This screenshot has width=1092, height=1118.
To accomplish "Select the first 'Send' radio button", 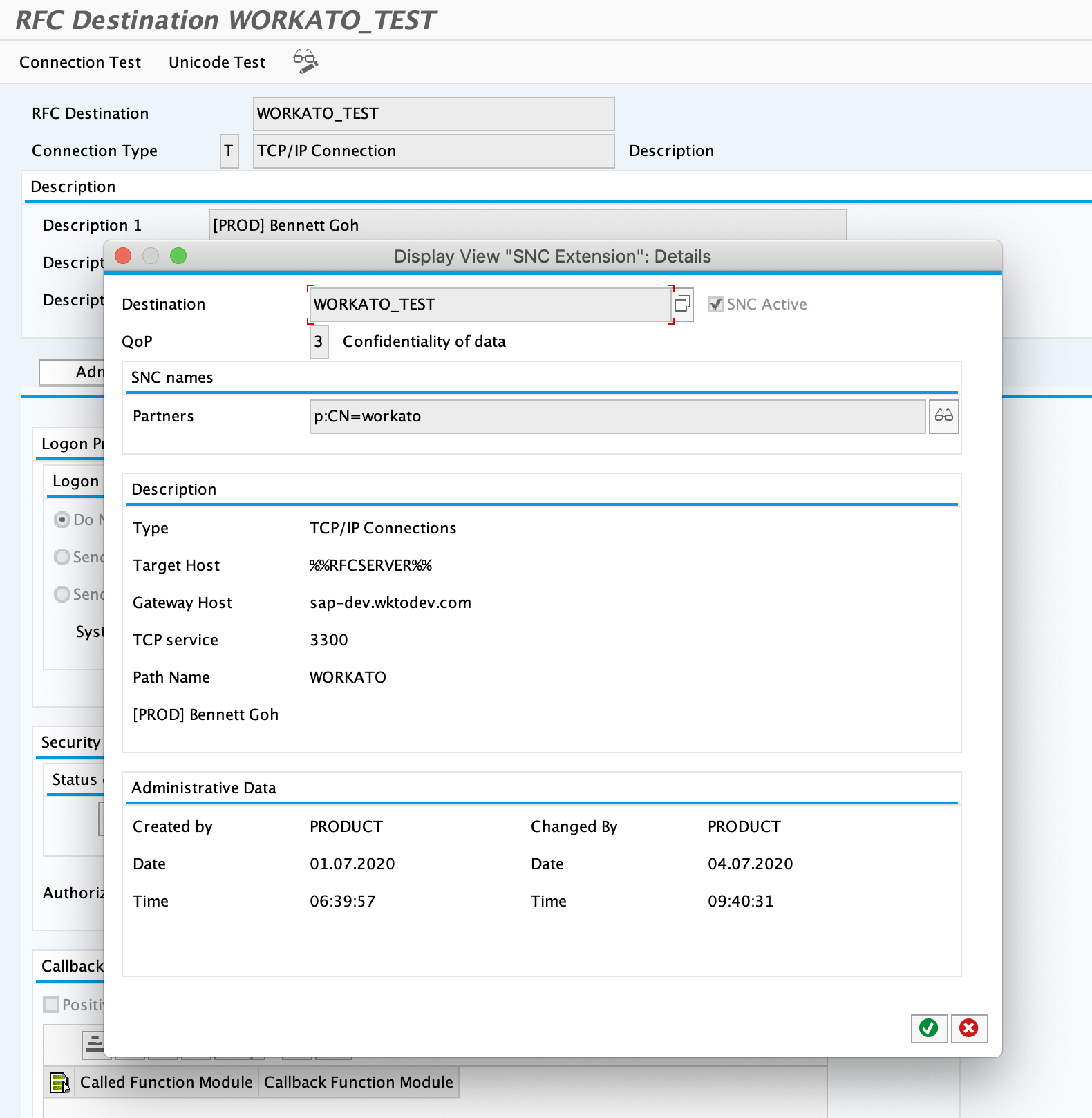I will click(x=62, y=557).
